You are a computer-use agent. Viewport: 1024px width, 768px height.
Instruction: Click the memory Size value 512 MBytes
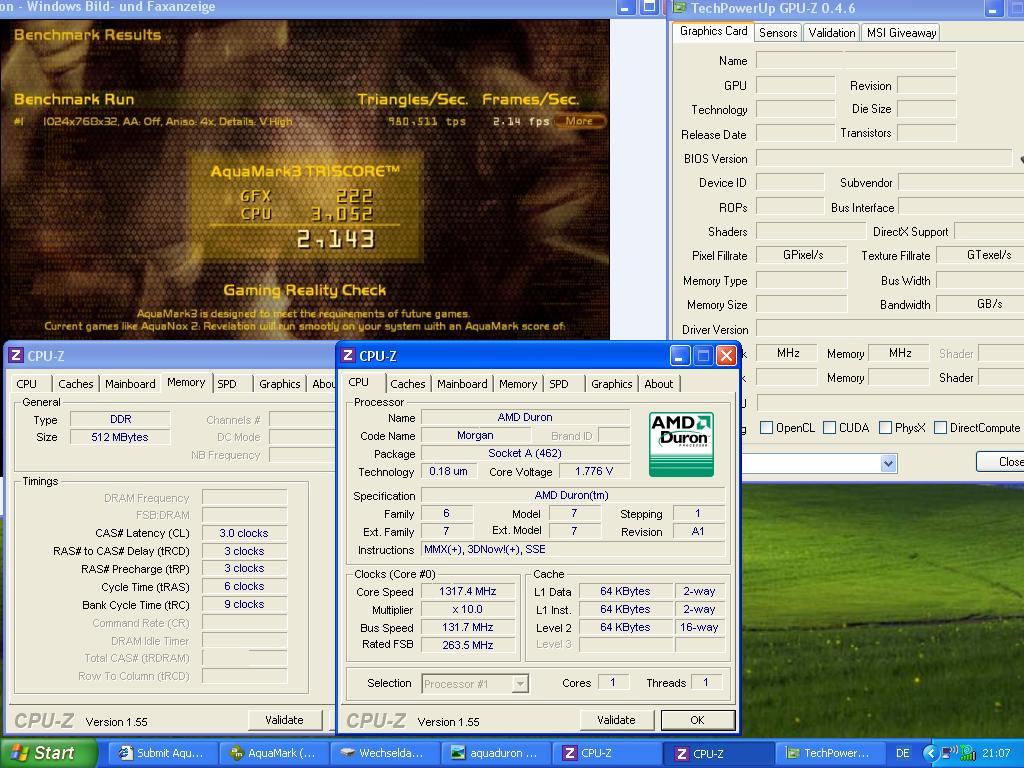coord(120,438)
